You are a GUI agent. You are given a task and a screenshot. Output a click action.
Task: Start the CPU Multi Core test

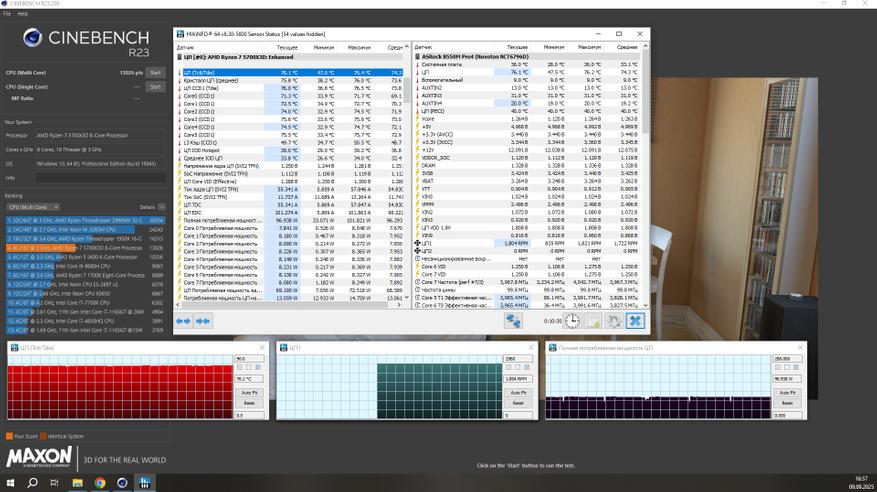coord(155,73)
